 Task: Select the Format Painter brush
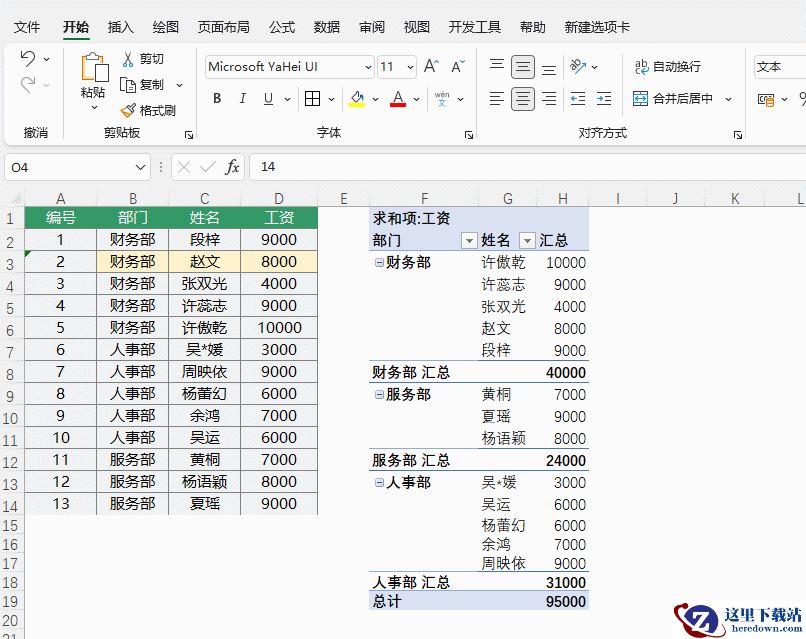click(128, 110)
